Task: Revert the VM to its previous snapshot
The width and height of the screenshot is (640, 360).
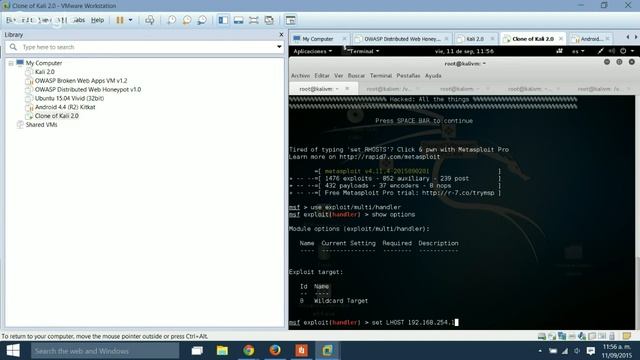Action: pyautogui.click(x=187, y=20)
